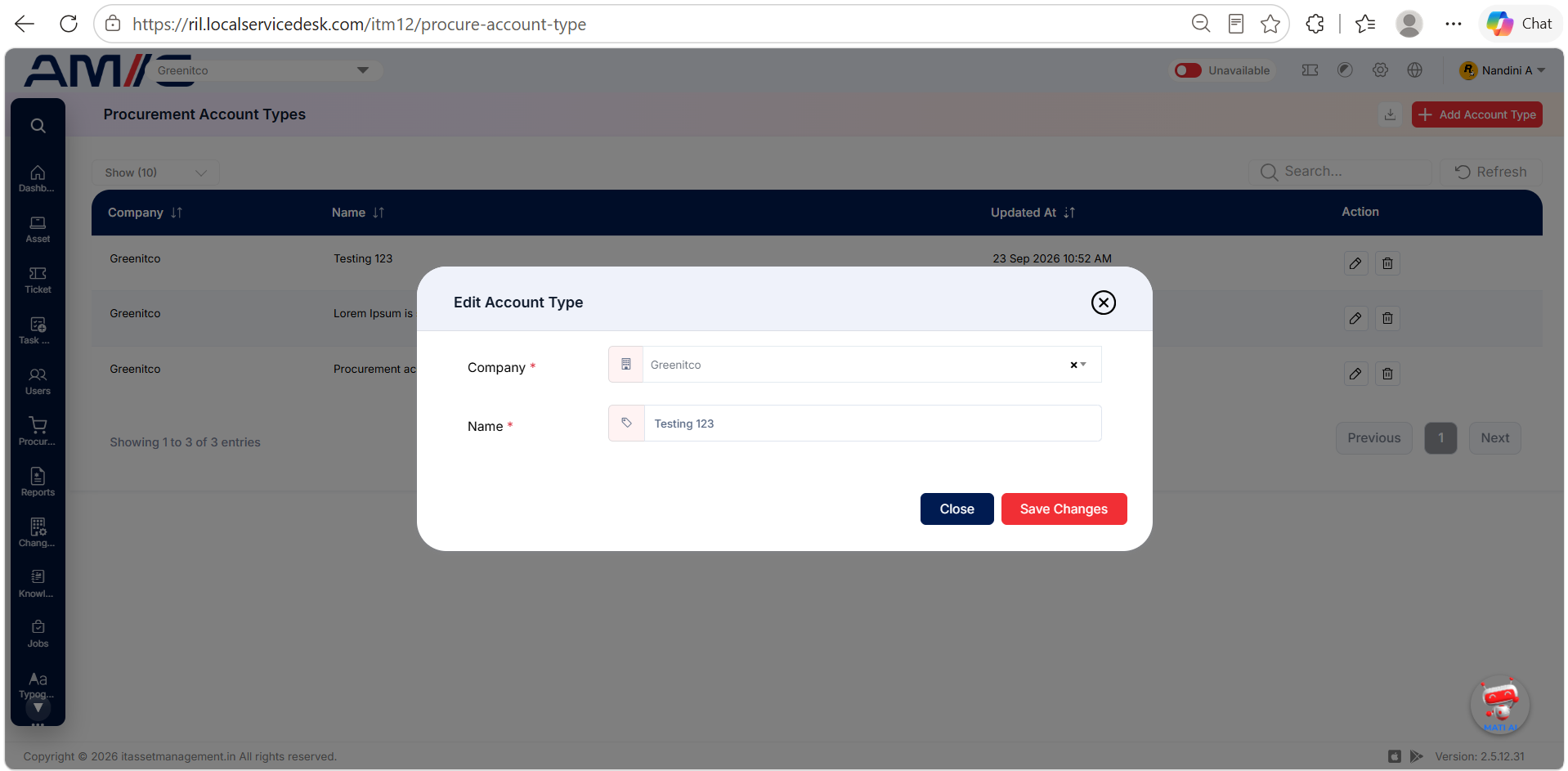Close the Edit Account Type dialog with X
The height and width of the screenshot is (771, 1568).
click(x=1104, y=303)
